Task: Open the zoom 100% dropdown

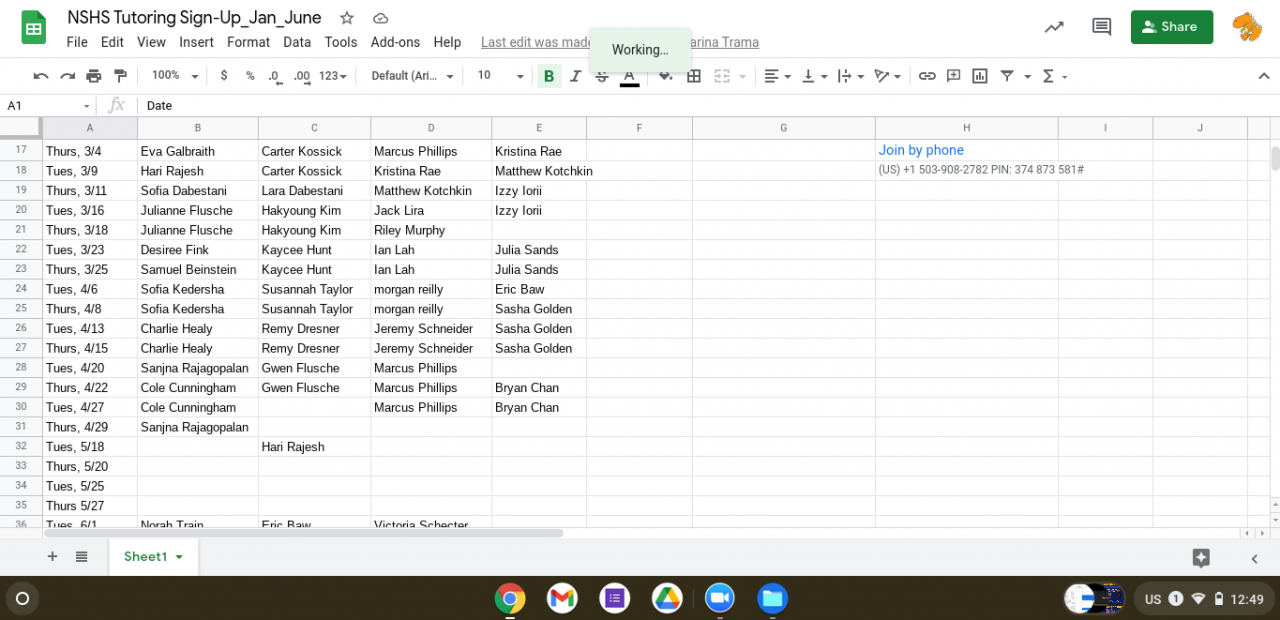Action: pos(175,76)
